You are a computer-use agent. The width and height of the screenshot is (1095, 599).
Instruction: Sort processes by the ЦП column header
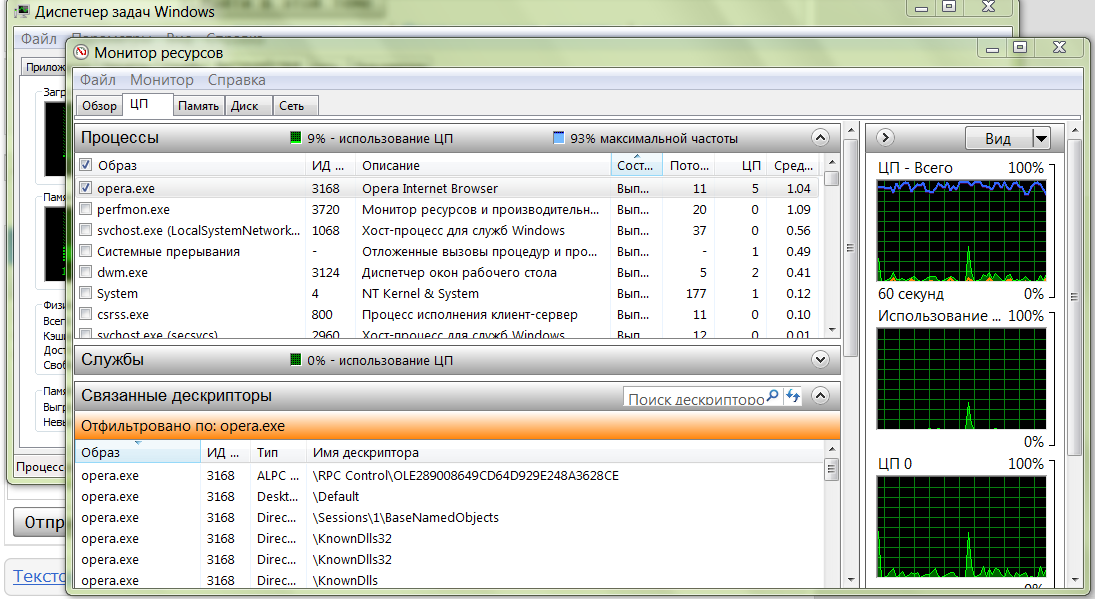(741, 165)
